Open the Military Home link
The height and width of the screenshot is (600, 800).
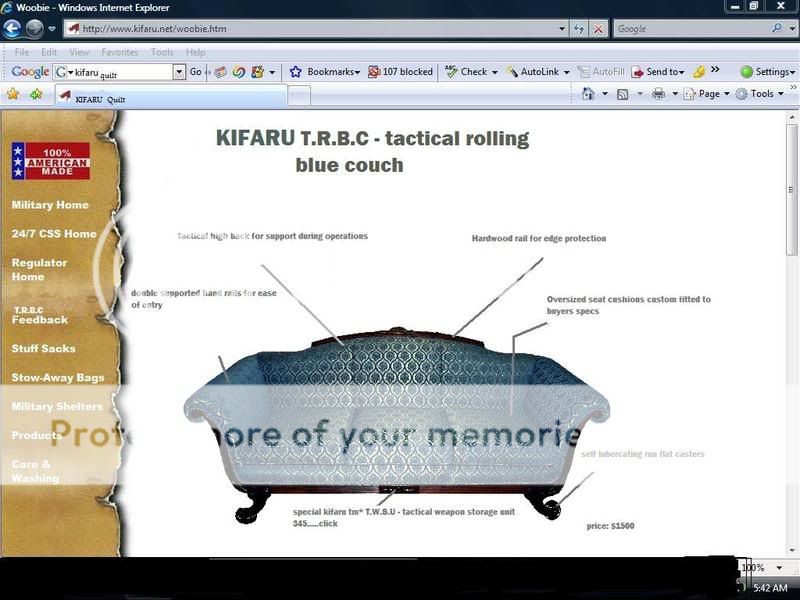[50, 205]
